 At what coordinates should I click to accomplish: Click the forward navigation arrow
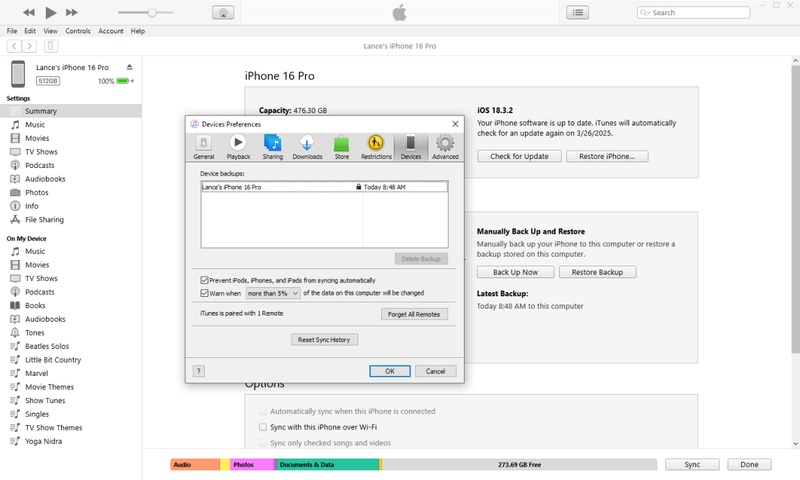pyautogui.click(x=30, y=46)
